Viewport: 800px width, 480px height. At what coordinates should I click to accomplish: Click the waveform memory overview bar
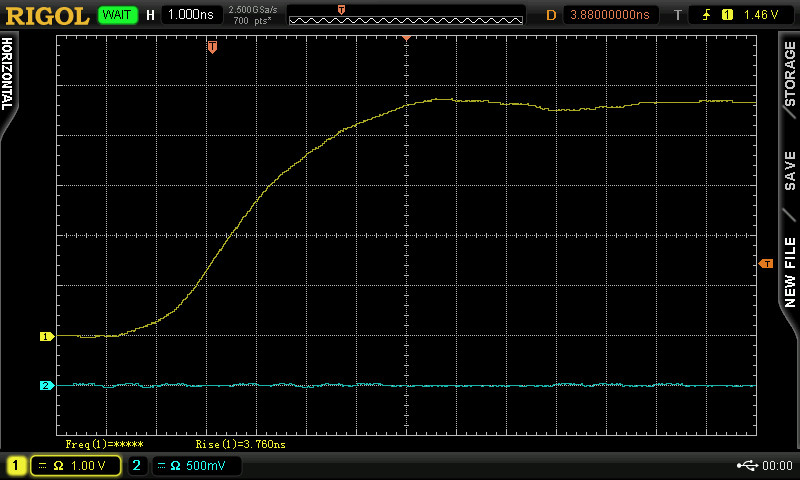406,15
